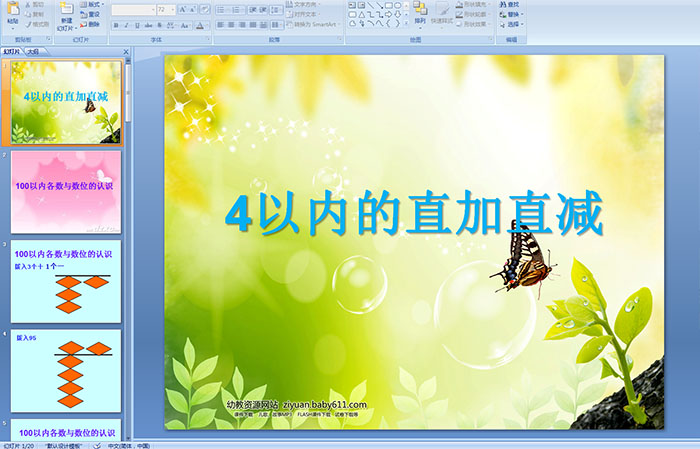The width and height of the screenshot is (700, 449).
Task: Select the Format Painter (格式刷) tool
Action: (x=38, y=24)
